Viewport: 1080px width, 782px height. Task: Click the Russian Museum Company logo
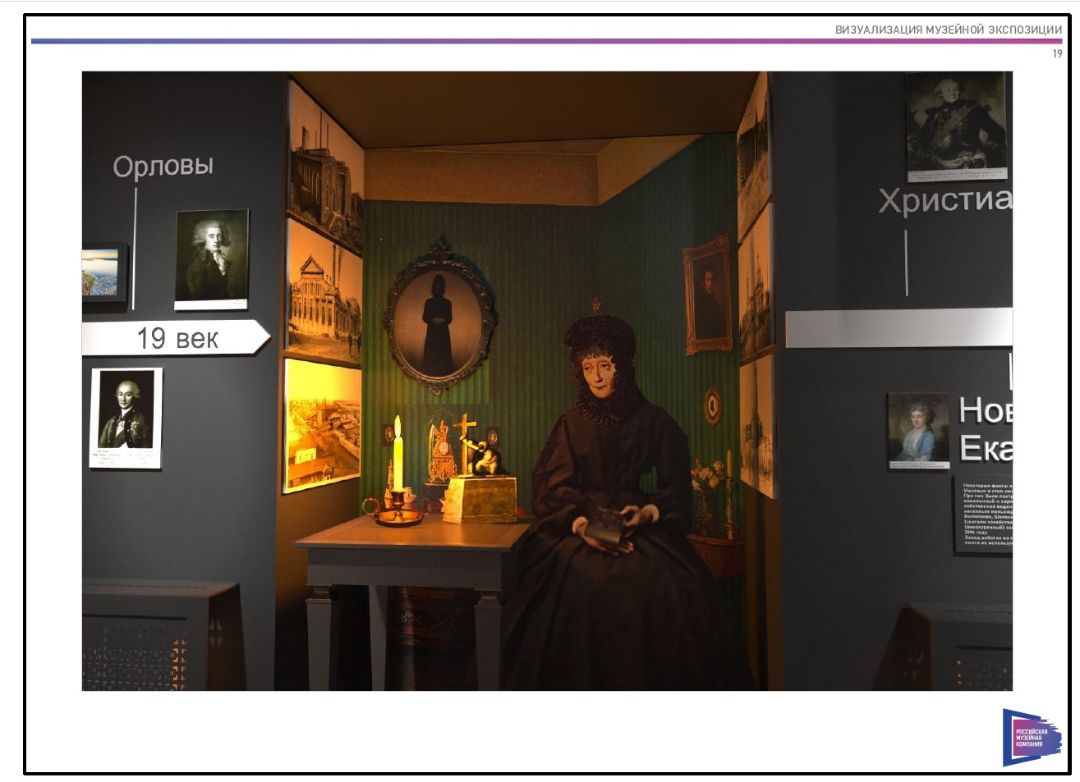pos(1031,737)
